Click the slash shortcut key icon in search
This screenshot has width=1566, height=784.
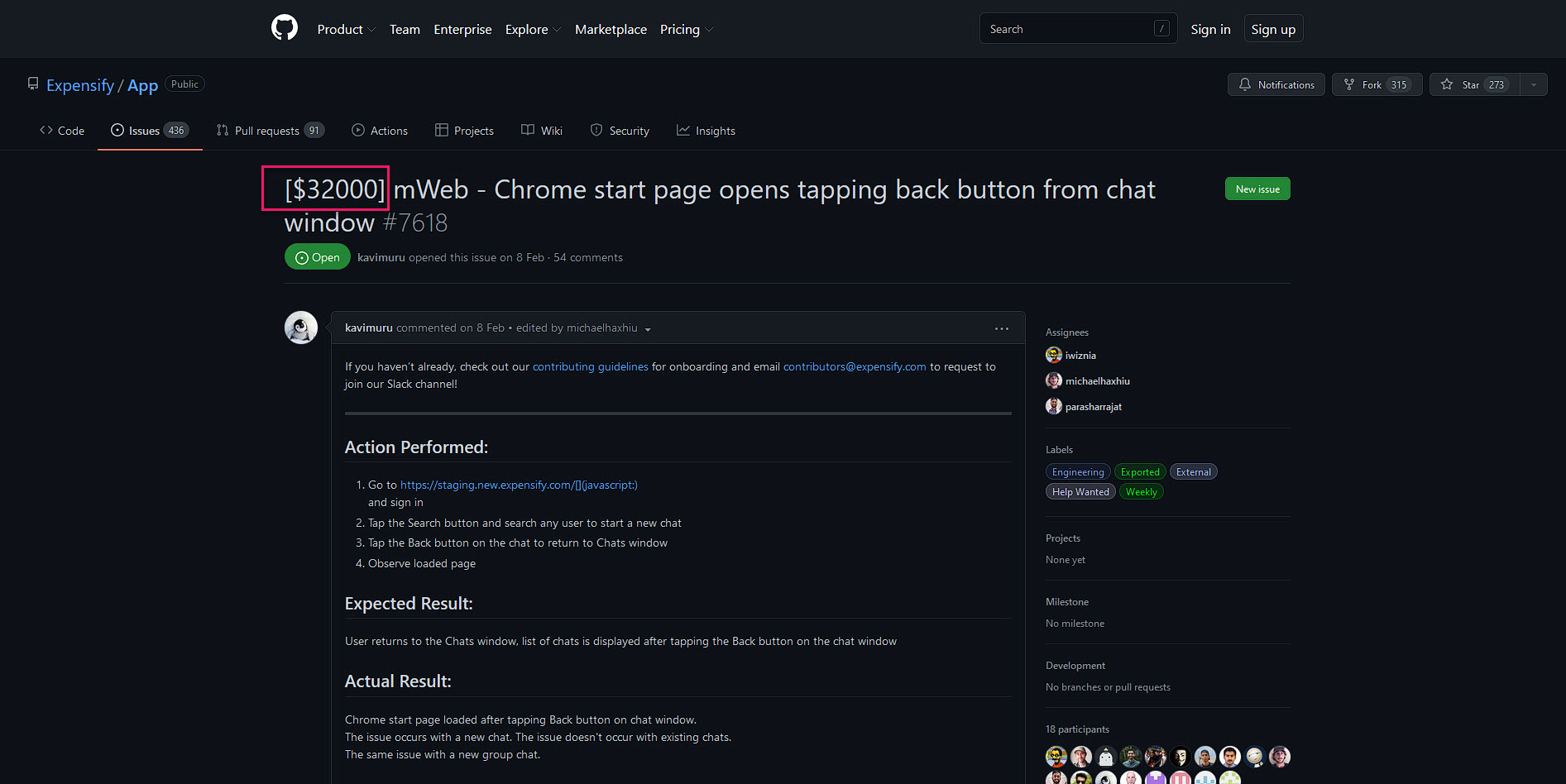(x=1161, y=28)
